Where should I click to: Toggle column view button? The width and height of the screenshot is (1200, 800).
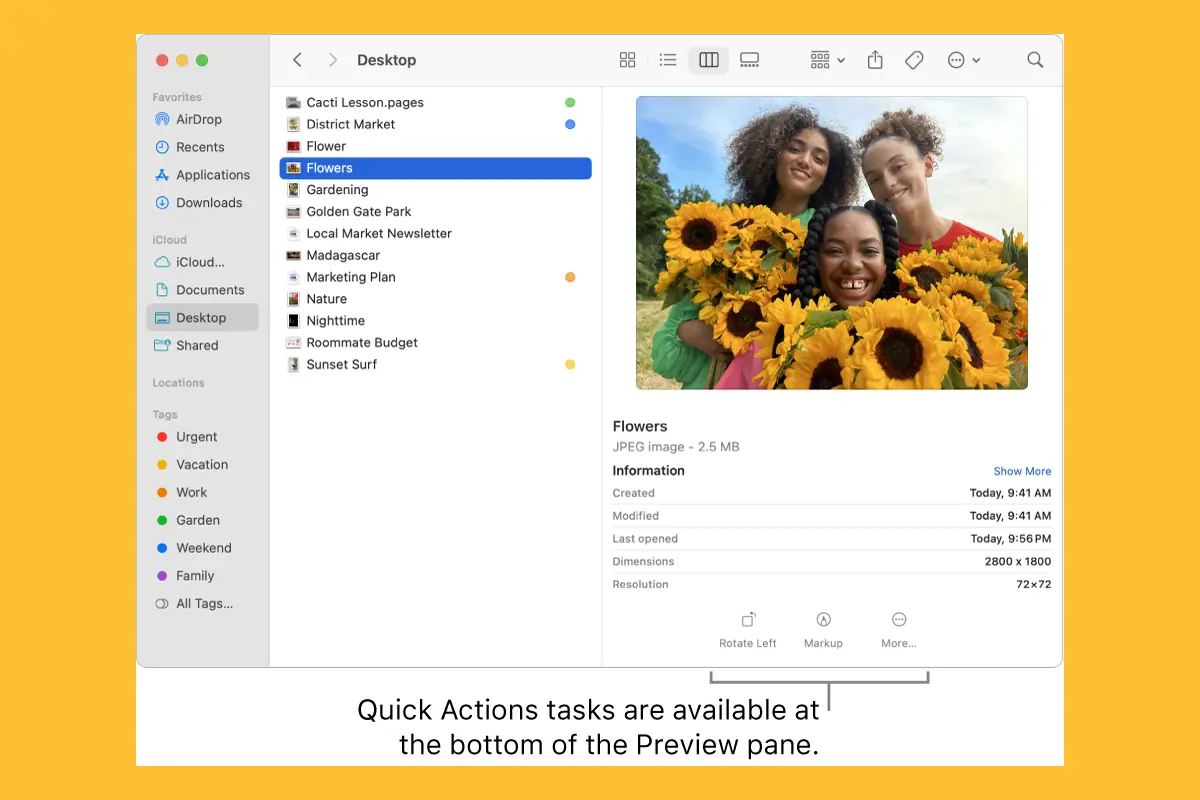pyautogui.click(x=709, y=60)
